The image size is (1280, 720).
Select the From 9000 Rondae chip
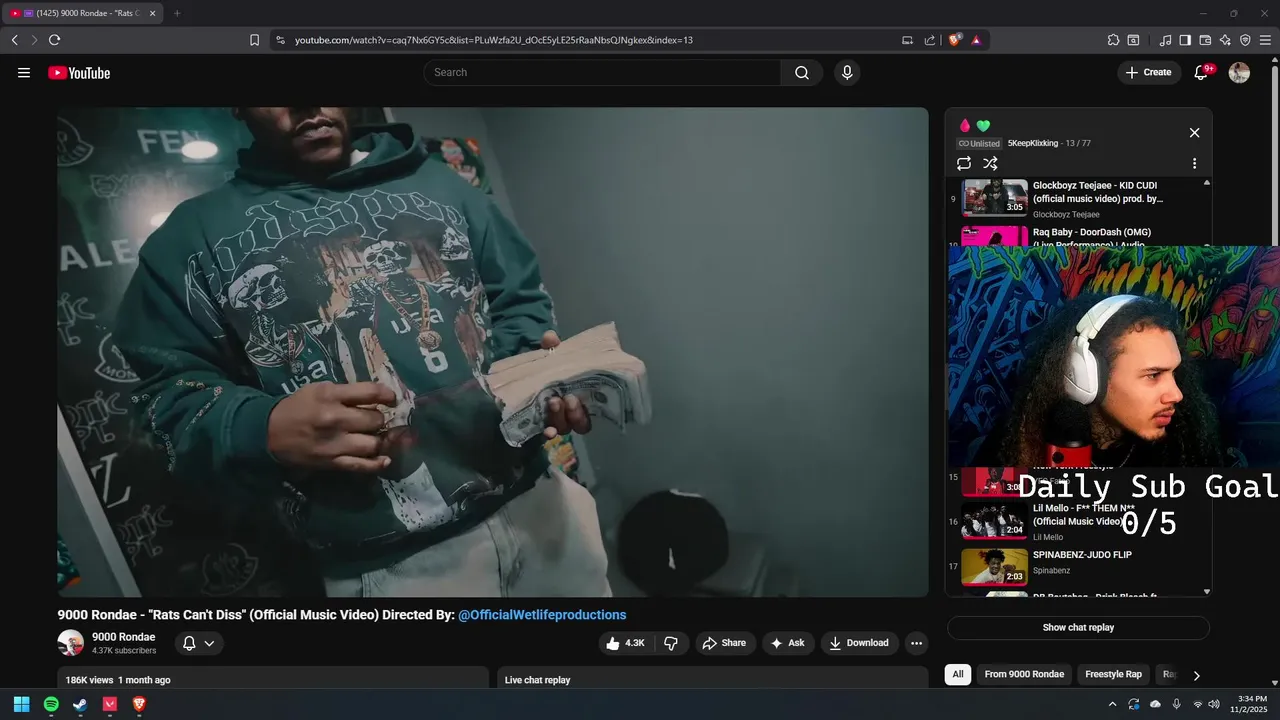coord(1024,674)
